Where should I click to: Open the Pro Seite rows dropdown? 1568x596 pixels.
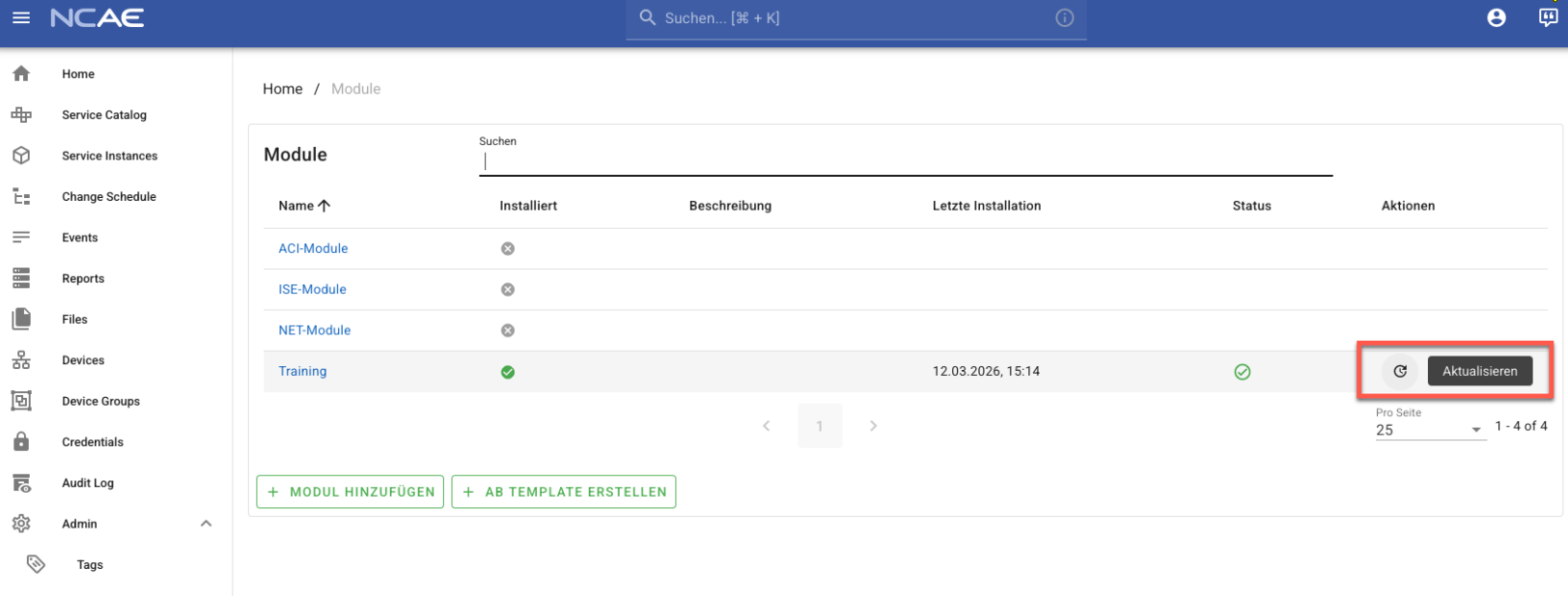(1430, 430)
